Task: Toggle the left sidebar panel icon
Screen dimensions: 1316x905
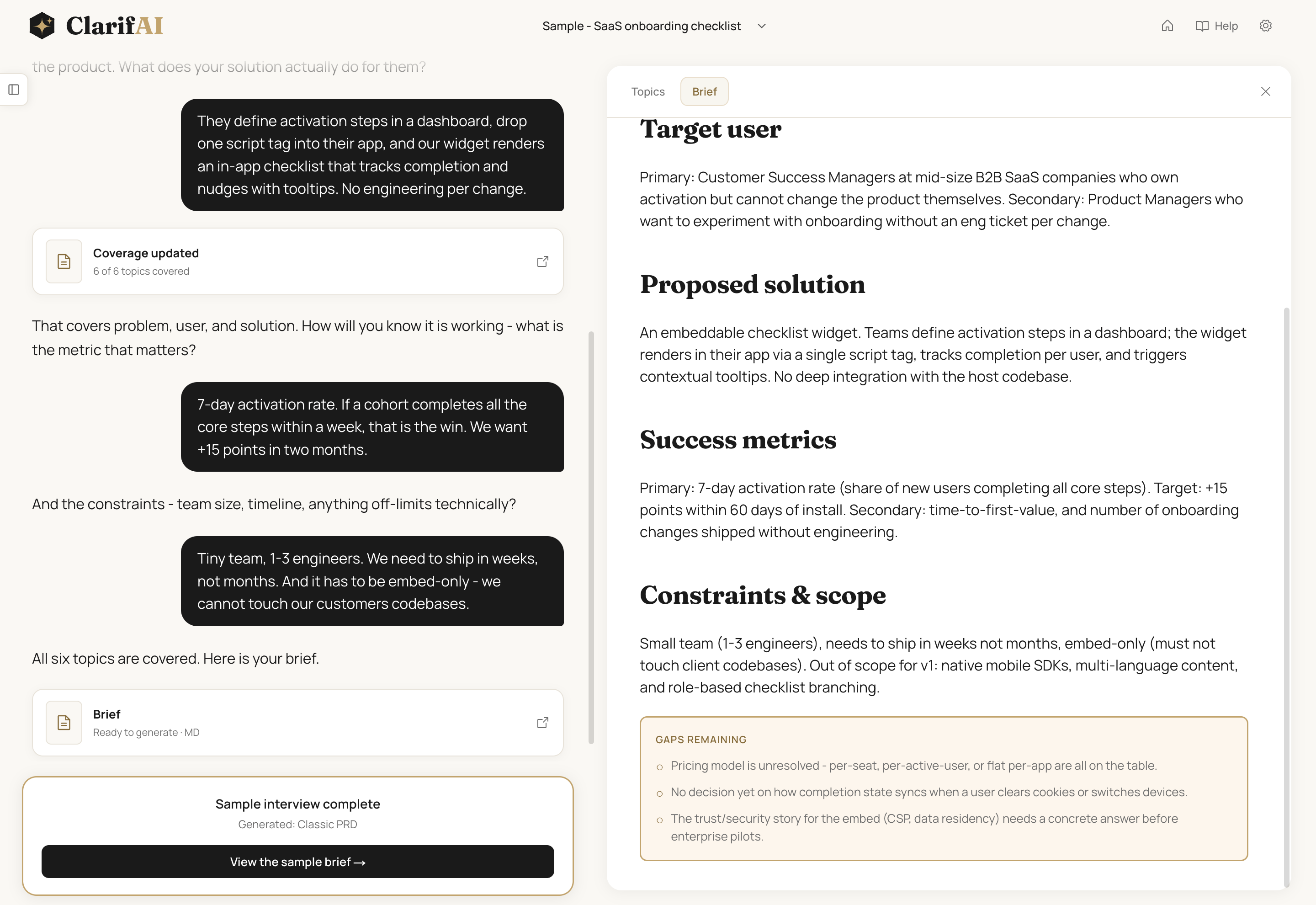Action: point(14,90)
